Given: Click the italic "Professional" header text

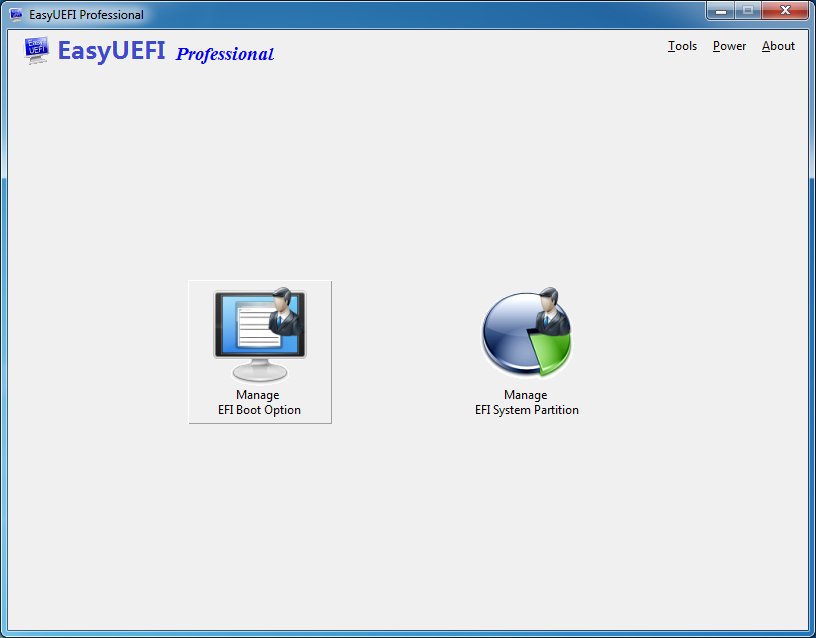Looking at the screenshot, I should pos(225,54).
